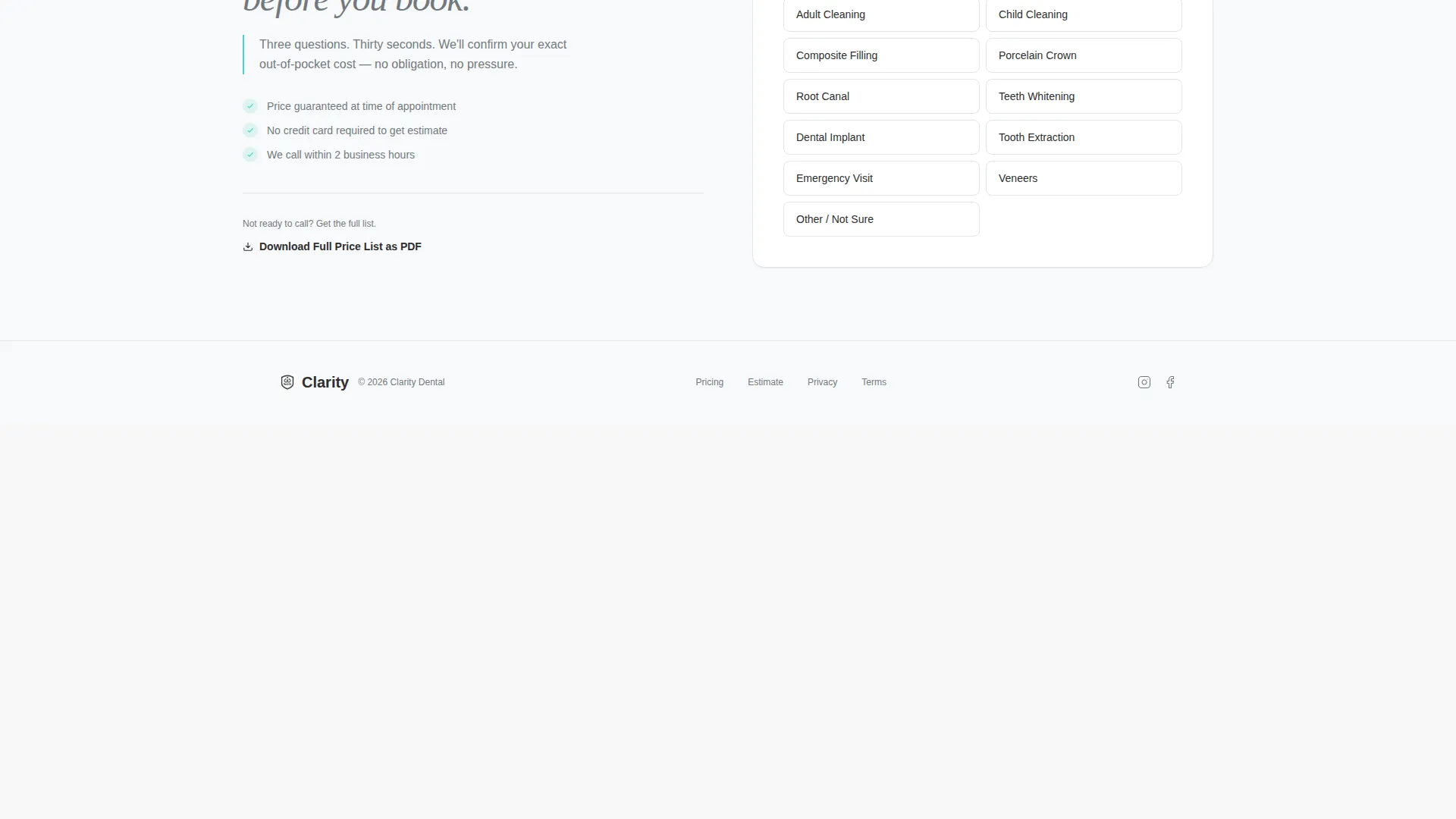This screenshot has height=819, width=1456.
Task: Click 'We call within 2 business hours' text
Action: (340, 155)
